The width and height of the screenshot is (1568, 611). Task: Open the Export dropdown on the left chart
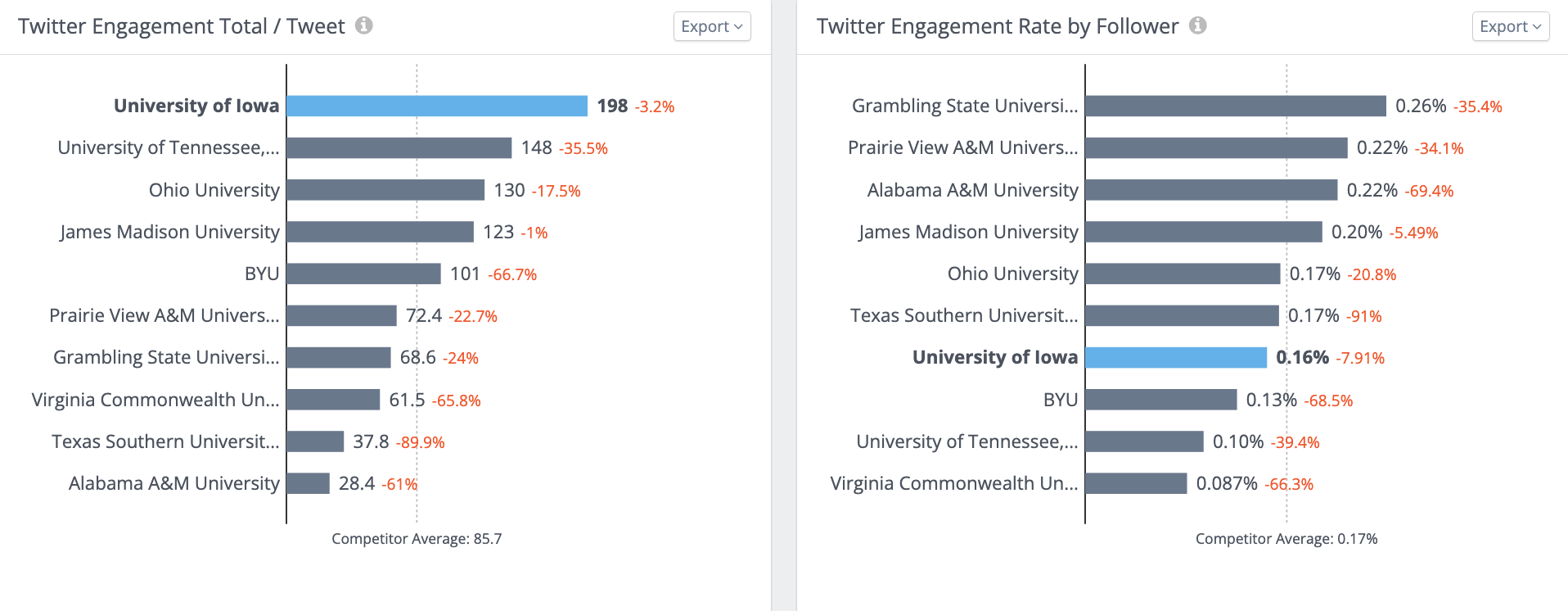click(x=711, y=25)
